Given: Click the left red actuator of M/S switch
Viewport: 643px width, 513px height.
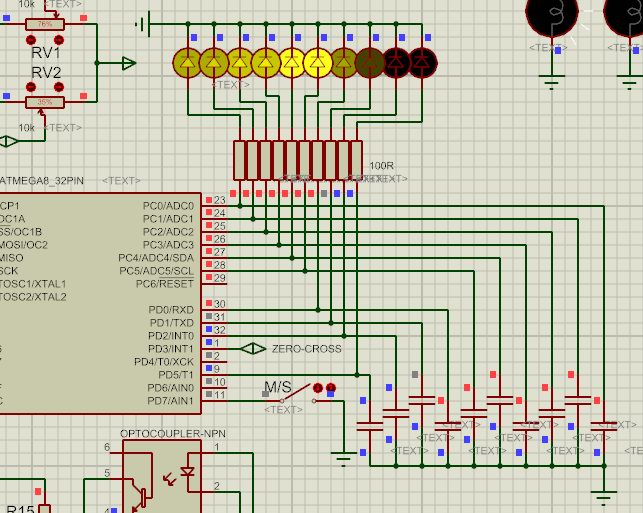Looking at the screenshot, I should [318, 388].
